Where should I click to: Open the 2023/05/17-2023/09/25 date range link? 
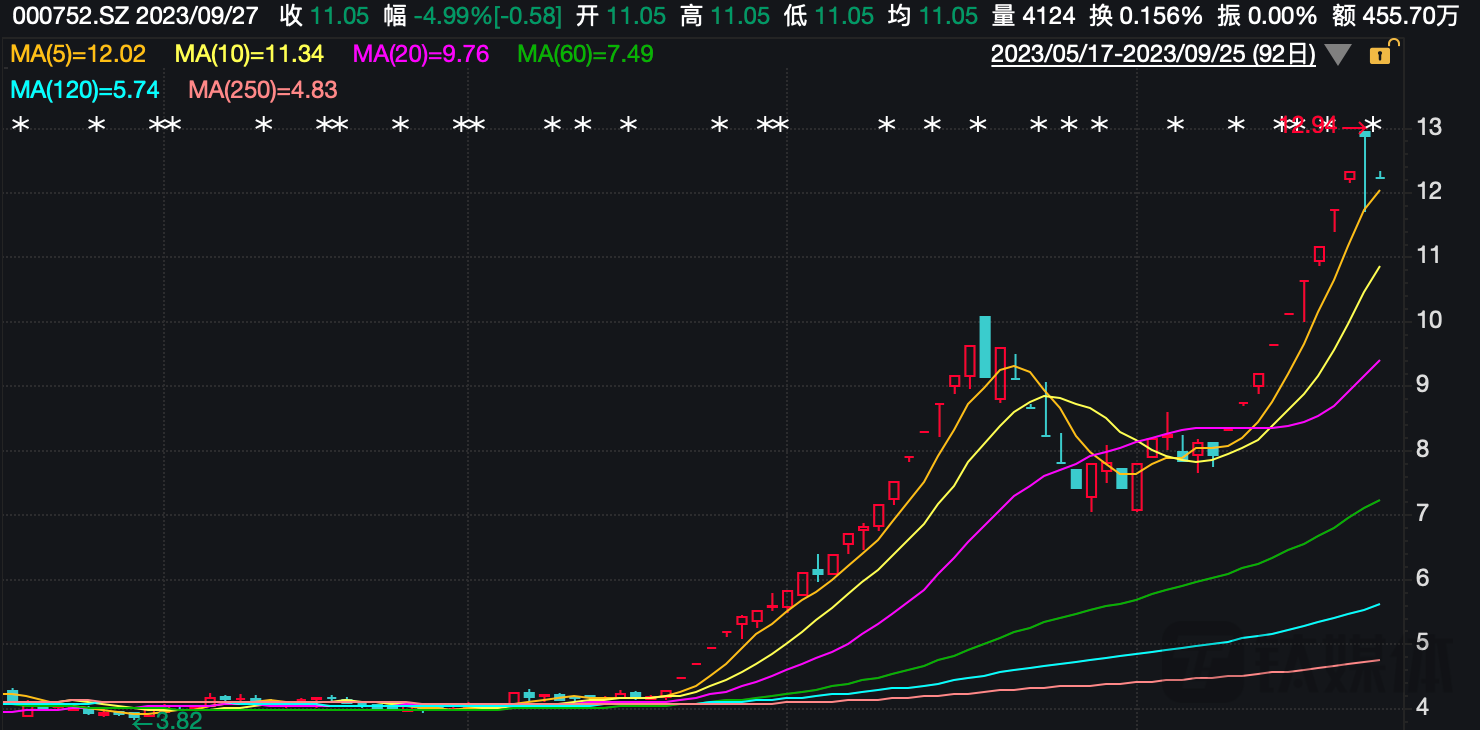1153,54
